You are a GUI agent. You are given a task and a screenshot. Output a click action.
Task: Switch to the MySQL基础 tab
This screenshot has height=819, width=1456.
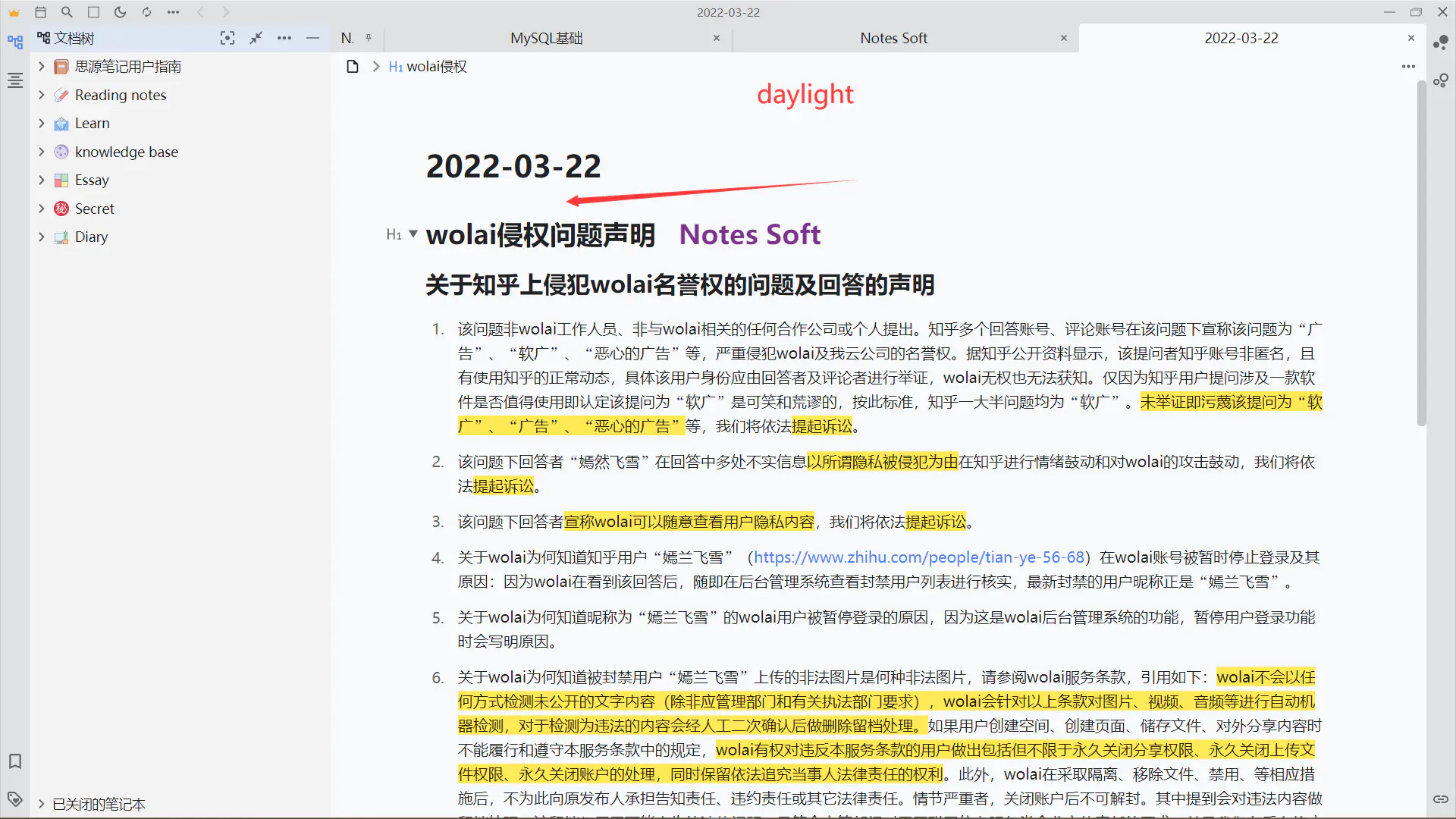(x=546, y=38)
